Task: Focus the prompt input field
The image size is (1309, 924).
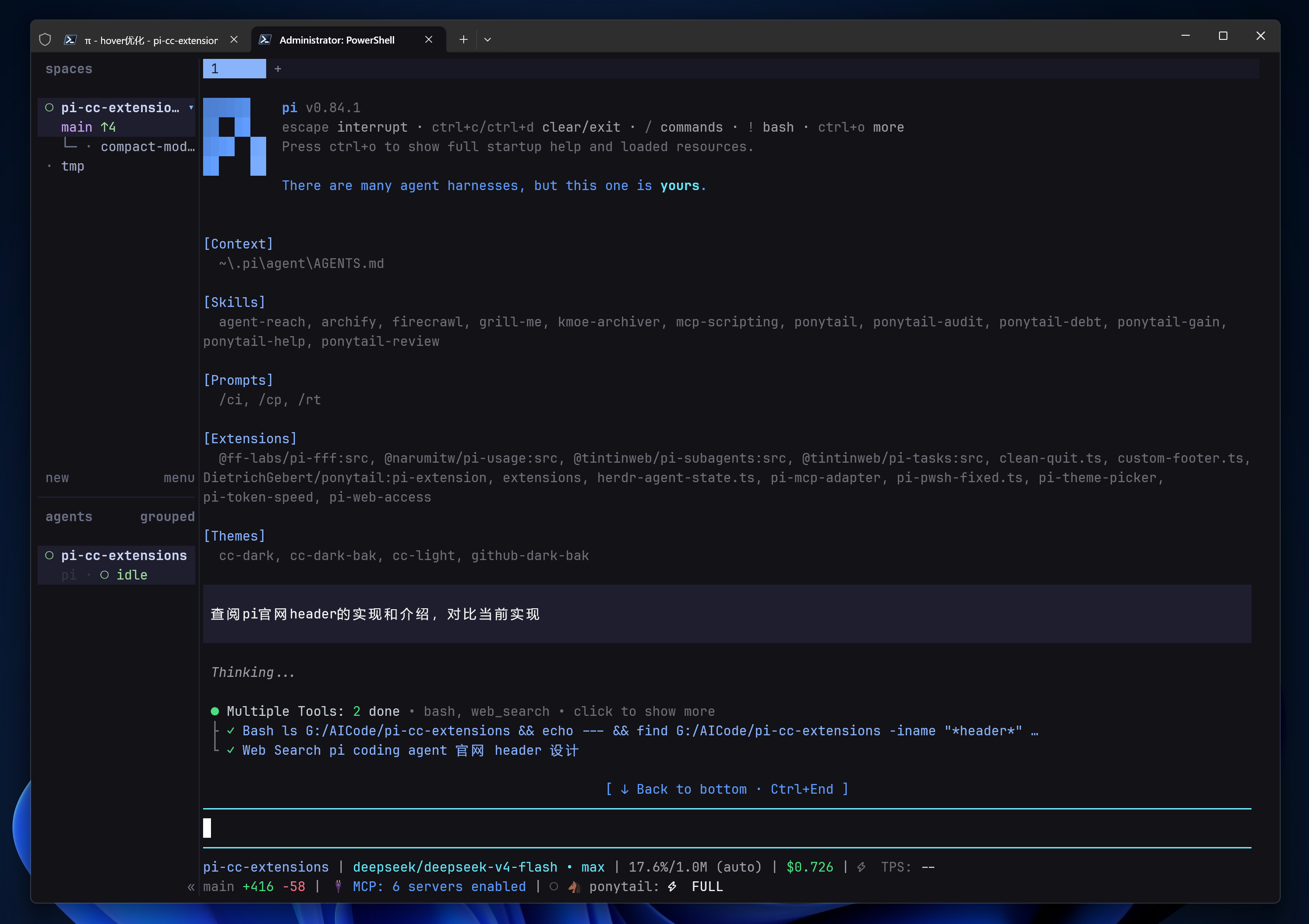Action: click(727, 828)
